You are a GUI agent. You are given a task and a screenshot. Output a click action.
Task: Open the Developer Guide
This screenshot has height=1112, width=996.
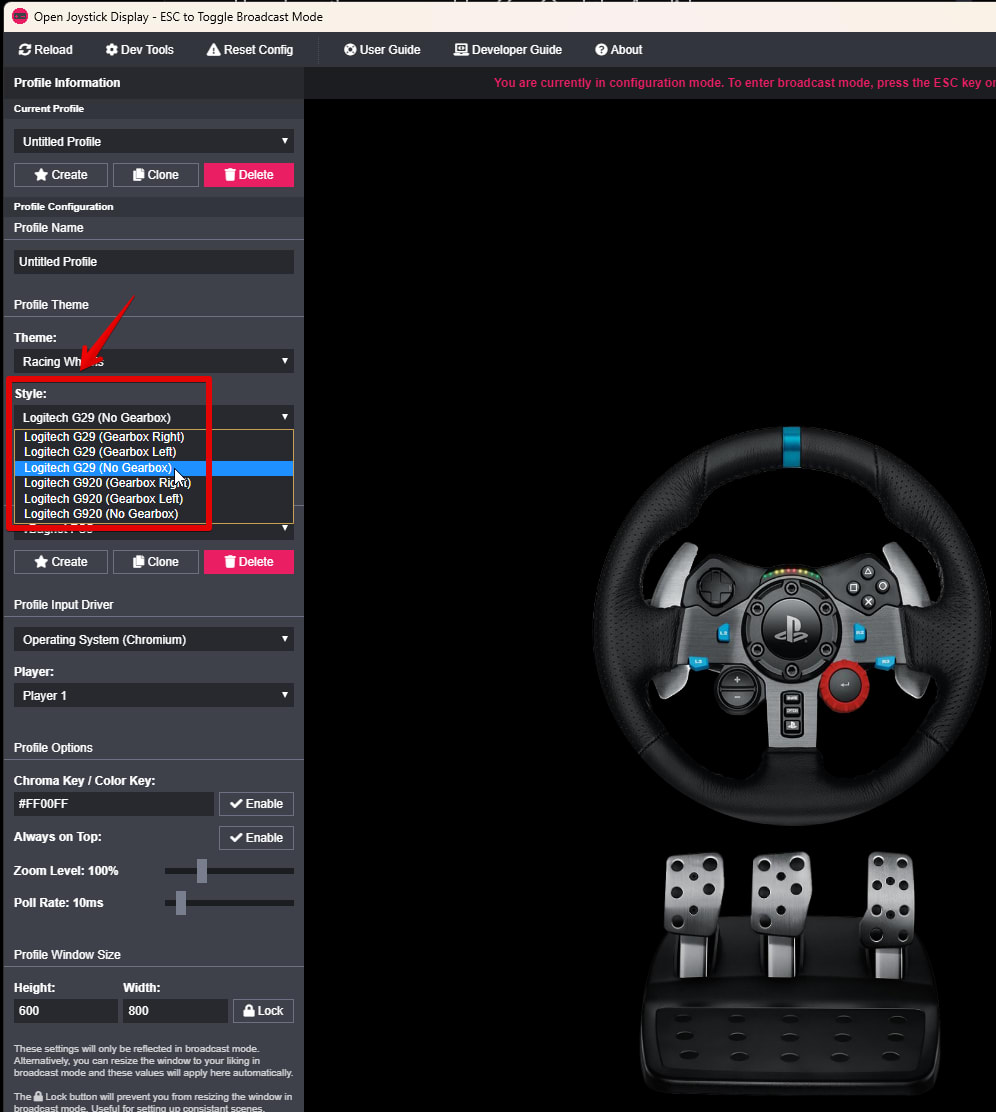[x=508, y=50]
